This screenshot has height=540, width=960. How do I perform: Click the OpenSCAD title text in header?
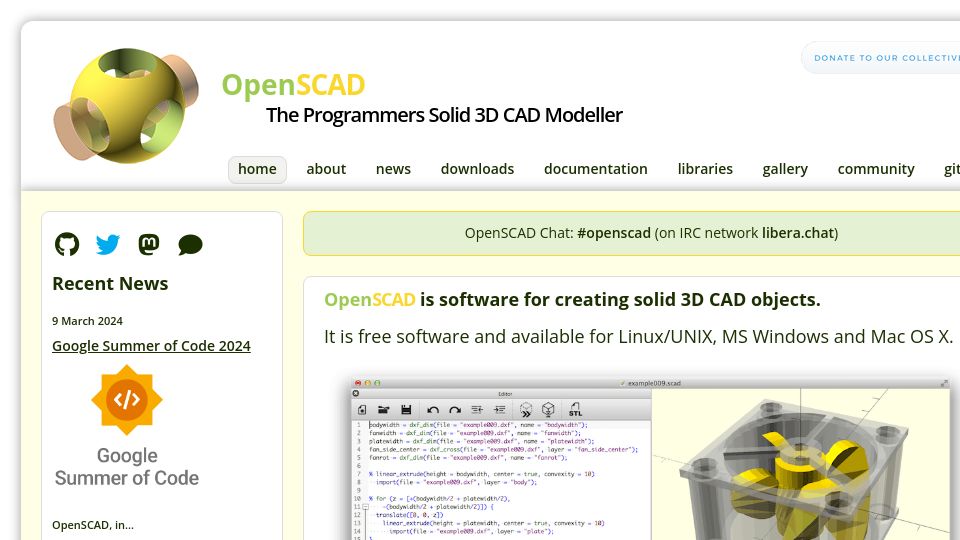click(x=293, y=84)
